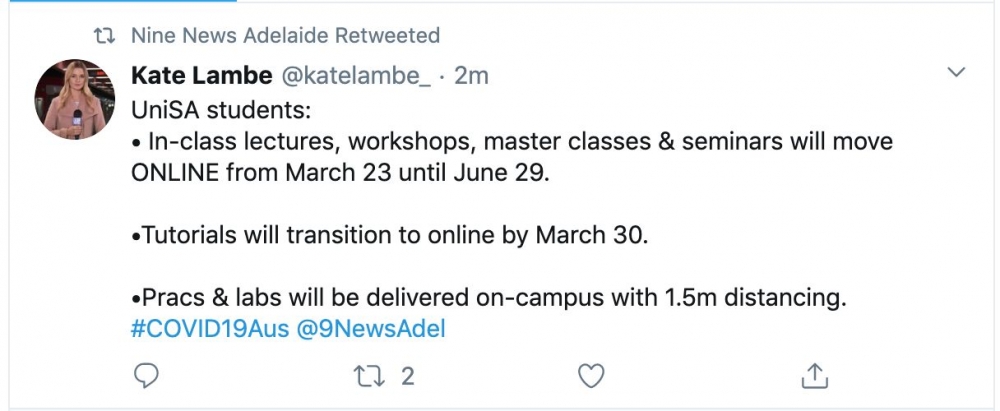The image size is (1000, 411).
Task: Open Kate Lambe's profile picture
Action: pos(74,99)
